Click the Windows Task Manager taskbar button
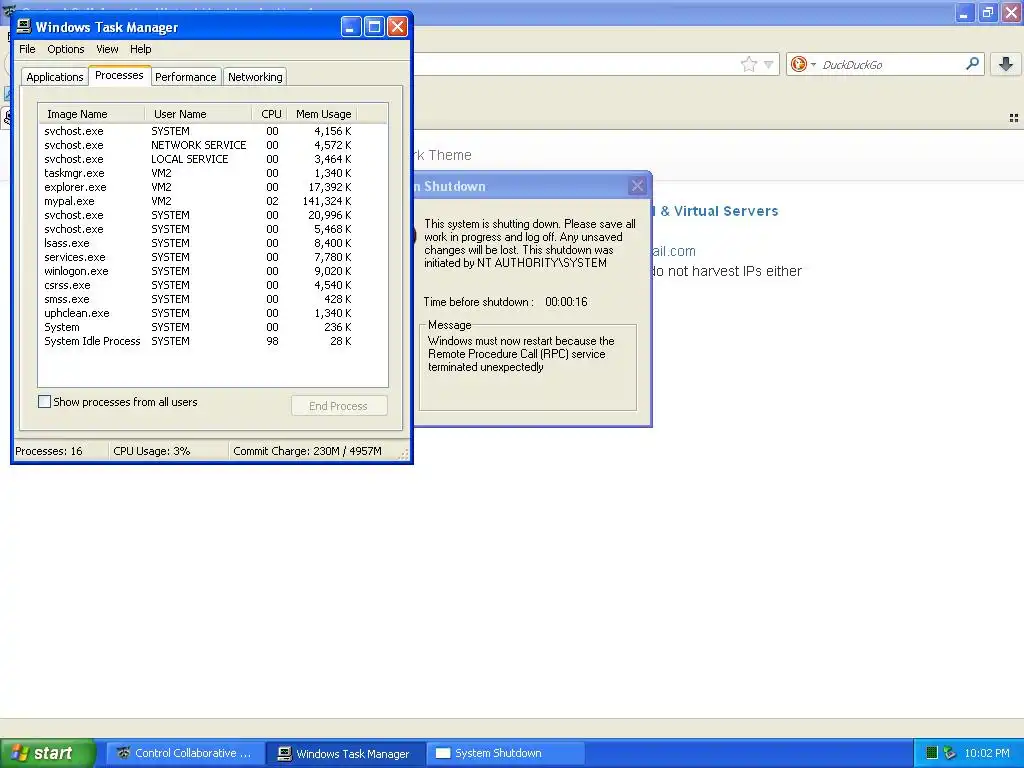This screenshot has width=1024, height=768. 345,753
